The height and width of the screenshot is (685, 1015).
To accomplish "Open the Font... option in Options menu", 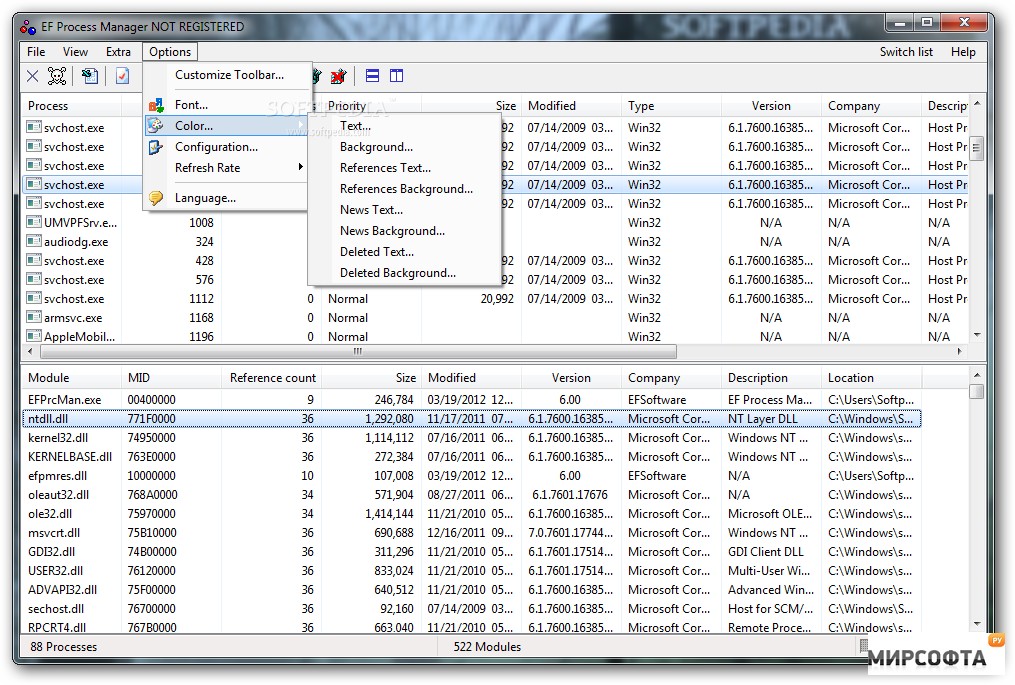I will point(191,104).
